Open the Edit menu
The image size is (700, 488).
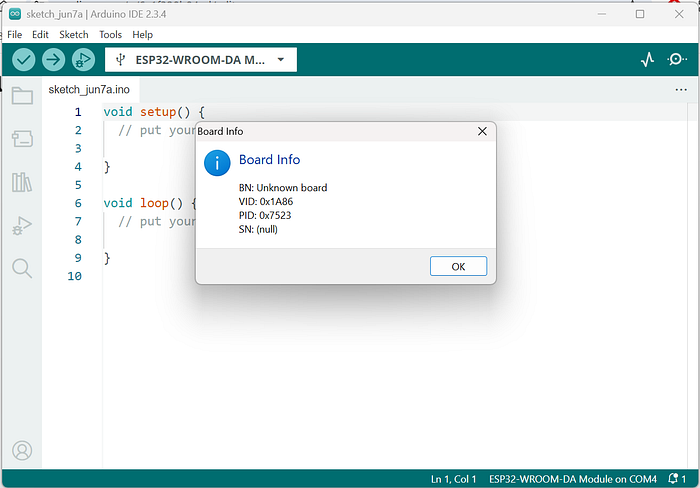click(x=40, y=34)
